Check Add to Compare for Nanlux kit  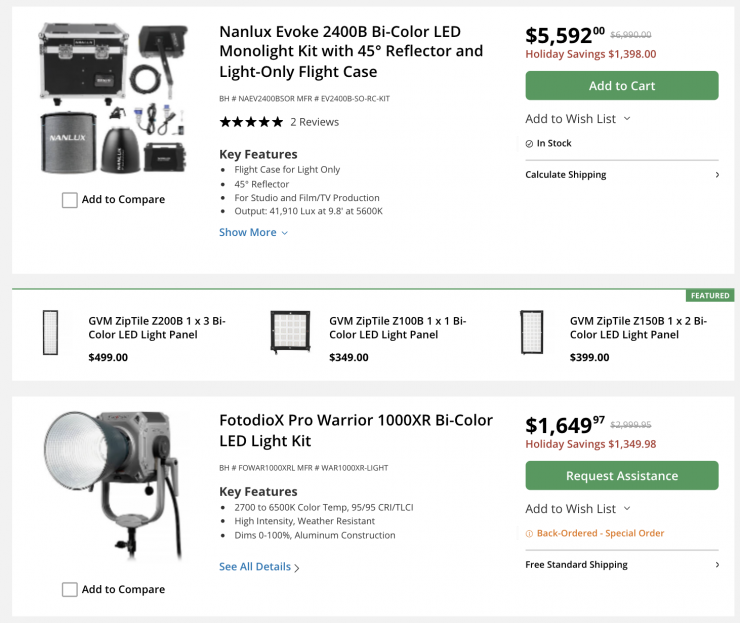click(x=70, y=200)
